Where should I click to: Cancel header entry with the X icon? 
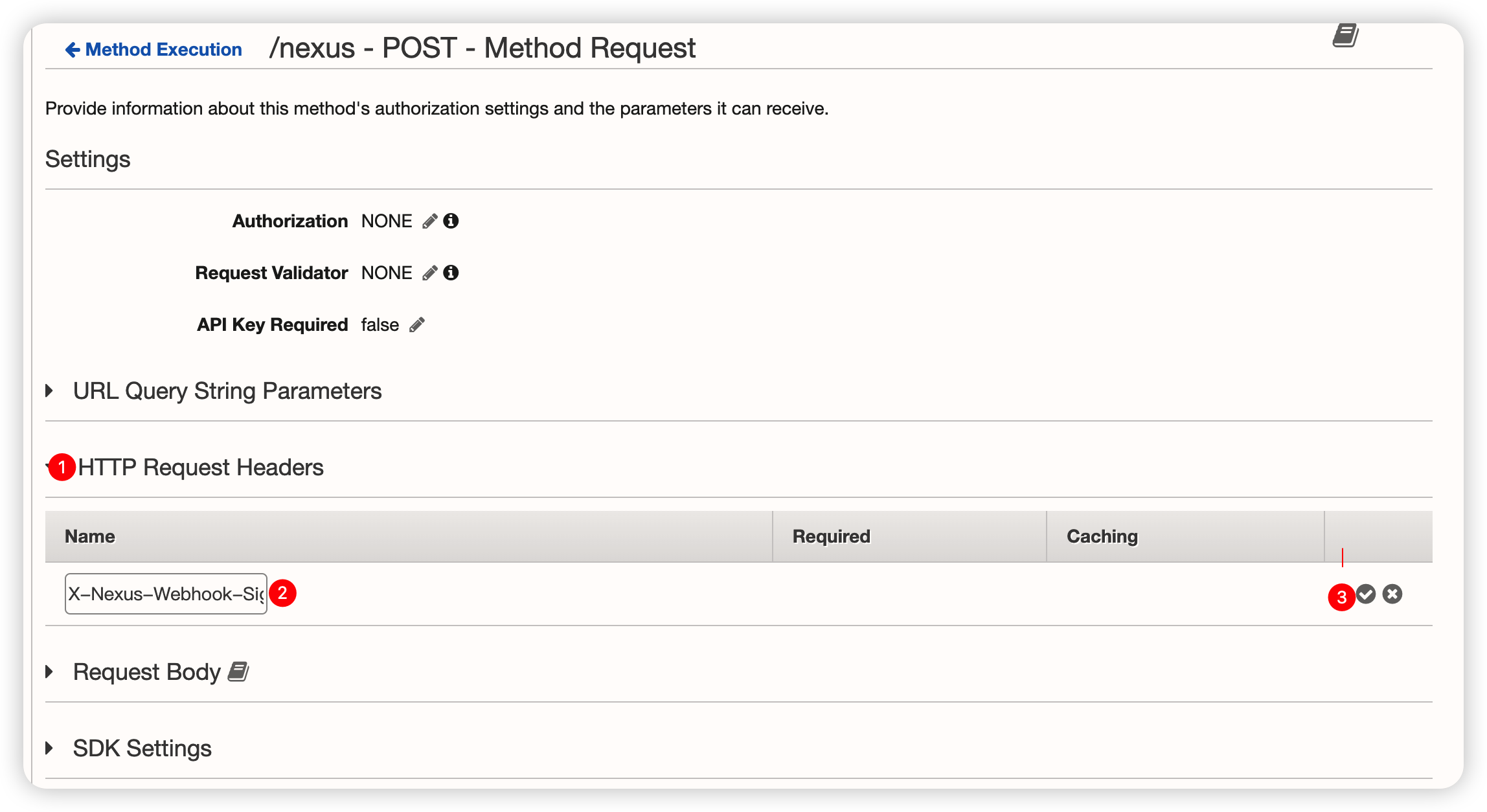1392,594
